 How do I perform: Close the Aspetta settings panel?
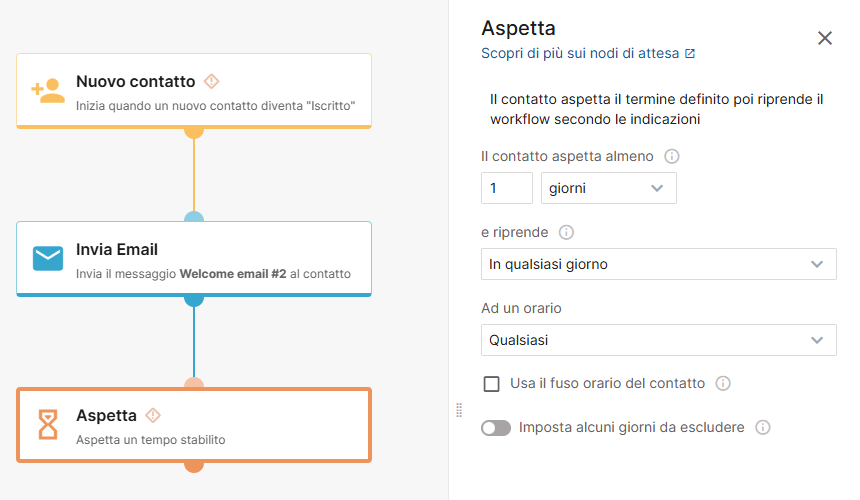pos(825,38)
